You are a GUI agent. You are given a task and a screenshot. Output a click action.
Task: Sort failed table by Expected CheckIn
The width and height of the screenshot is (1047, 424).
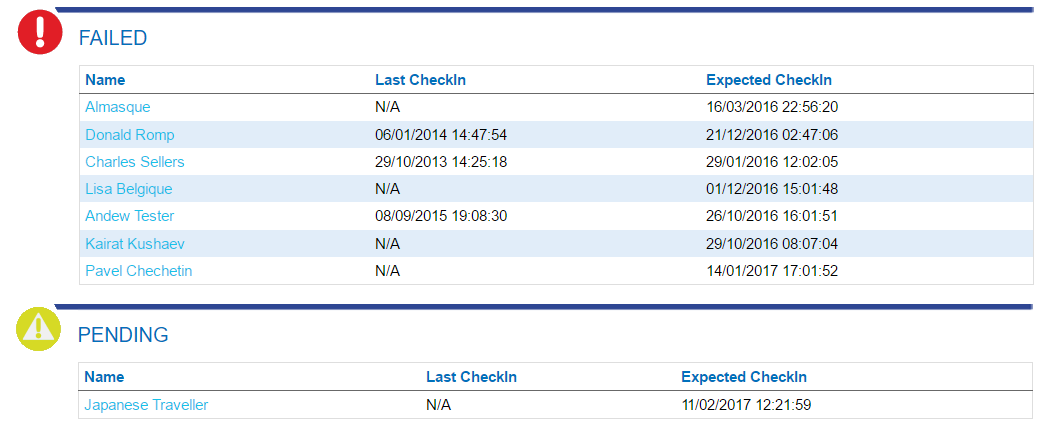[x=769, y=80]
